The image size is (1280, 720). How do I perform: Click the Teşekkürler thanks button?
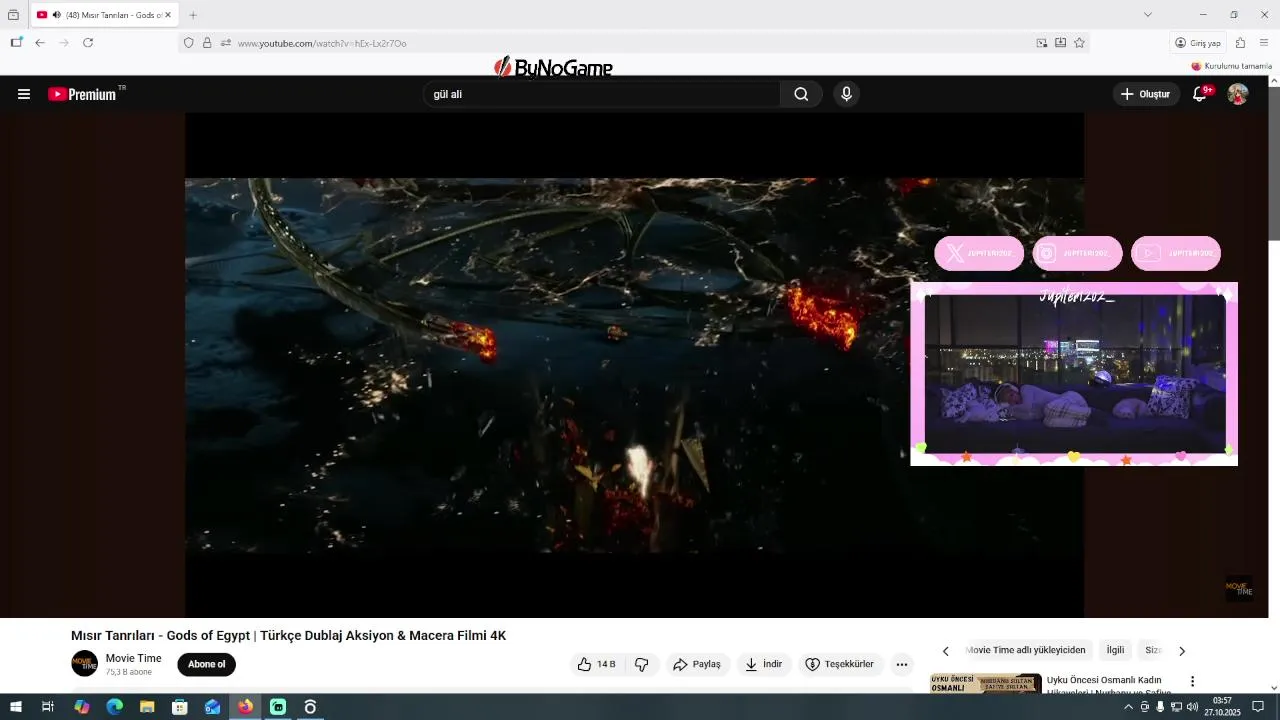pos(840,664)
